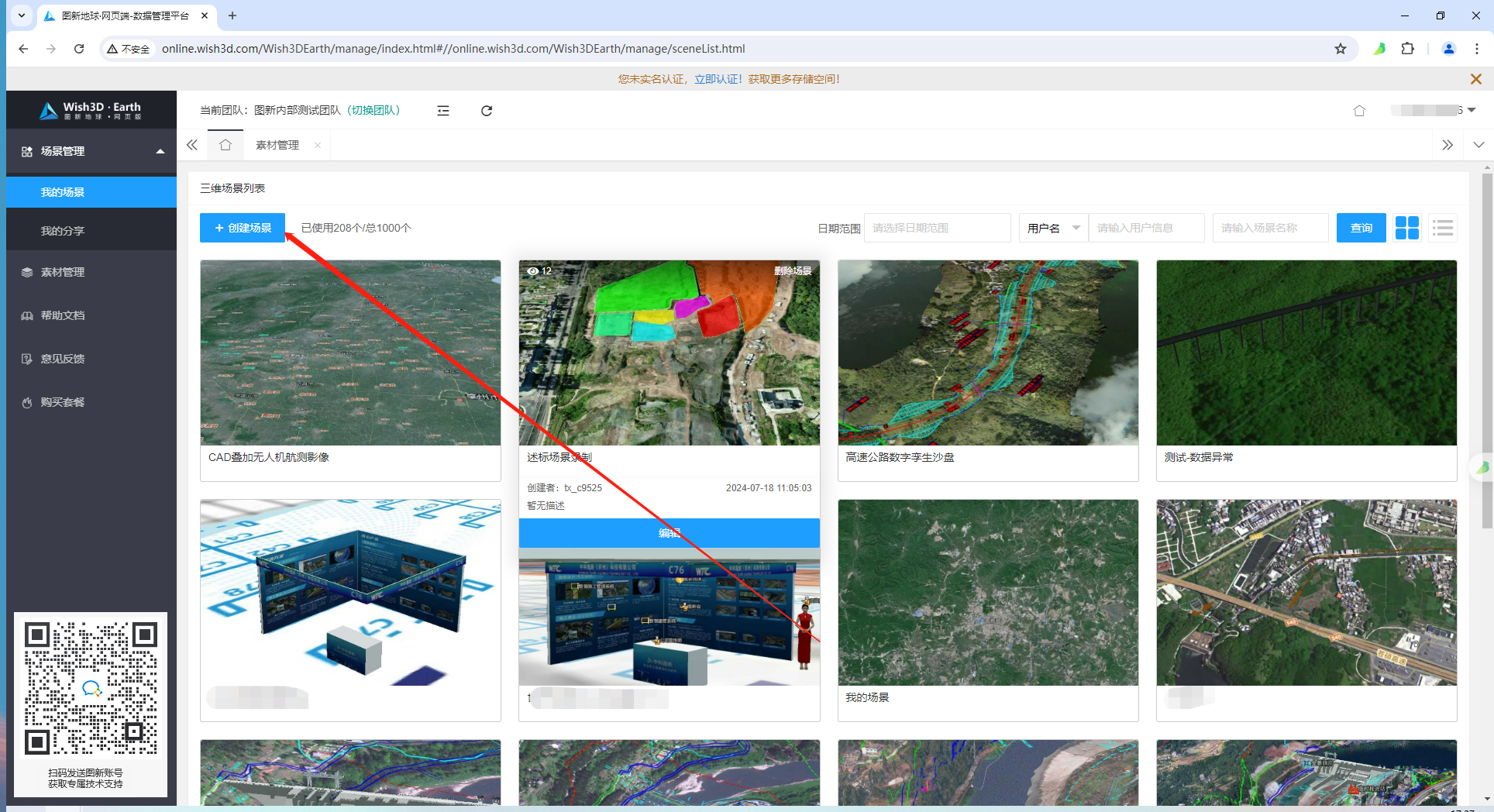
Task: Open 我的场景 satellite thumbnail
Action: (988, 593)
